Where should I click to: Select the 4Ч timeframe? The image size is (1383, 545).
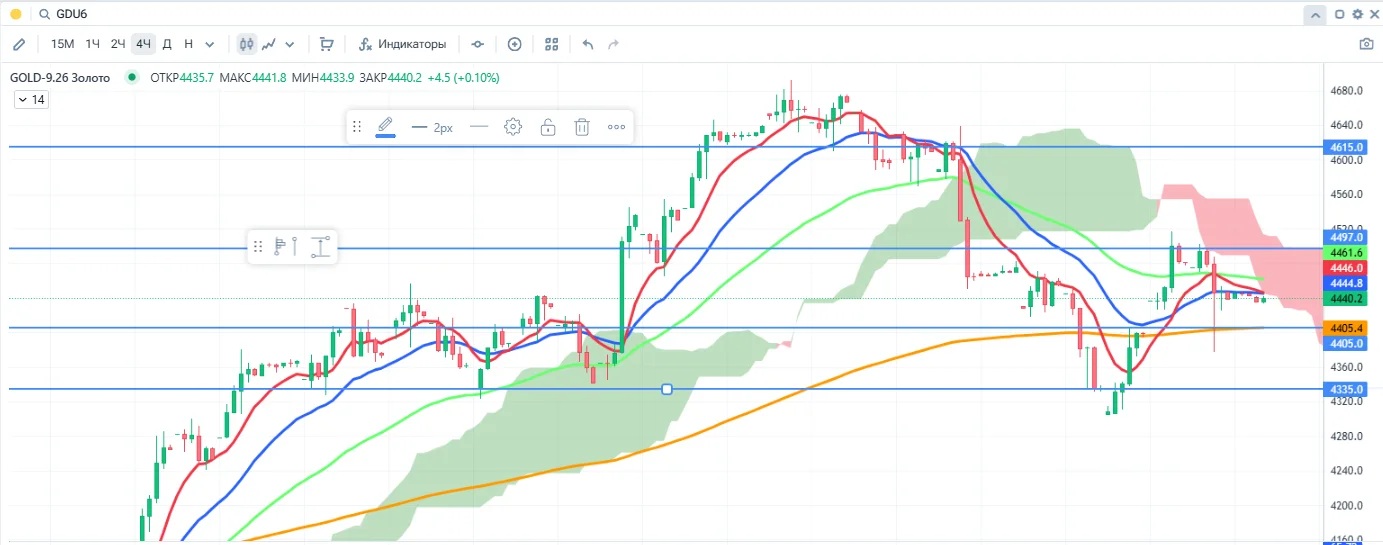click(x=144, y=44)
